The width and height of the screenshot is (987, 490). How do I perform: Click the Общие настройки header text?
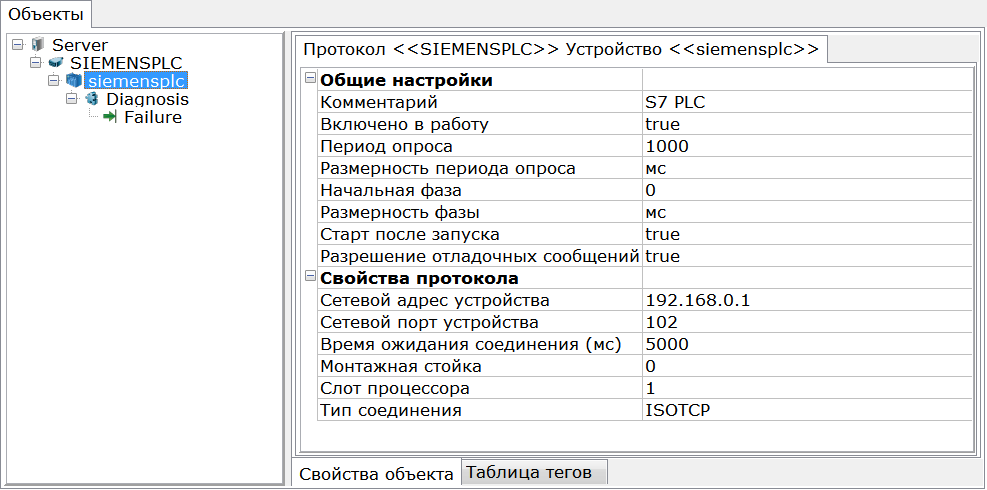pyautogui.click(x=407, y=81)
